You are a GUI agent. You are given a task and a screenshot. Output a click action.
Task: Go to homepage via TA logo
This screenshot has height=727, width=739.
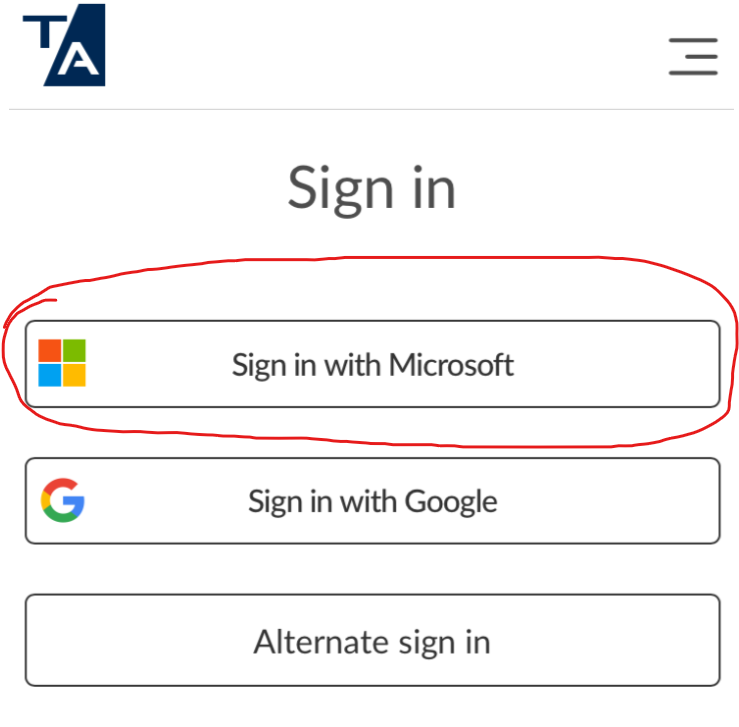click(64, 45)
